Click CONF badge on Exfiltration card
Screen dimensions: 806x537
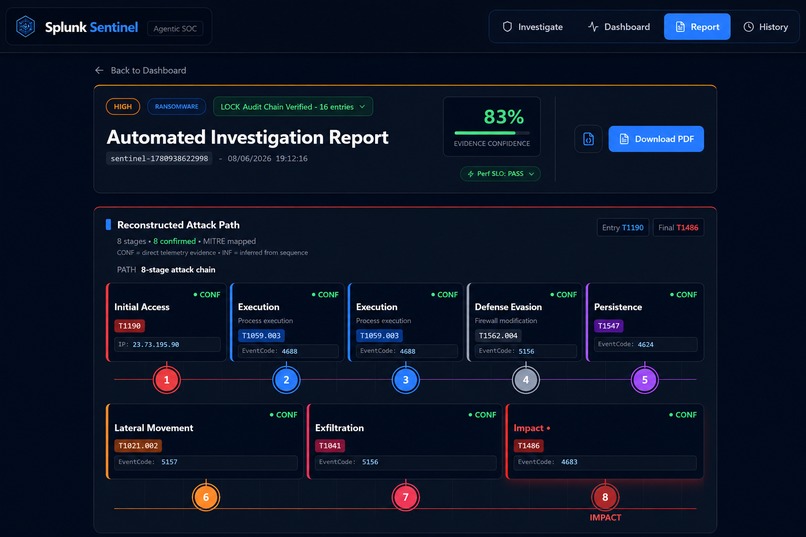(482, 415)
